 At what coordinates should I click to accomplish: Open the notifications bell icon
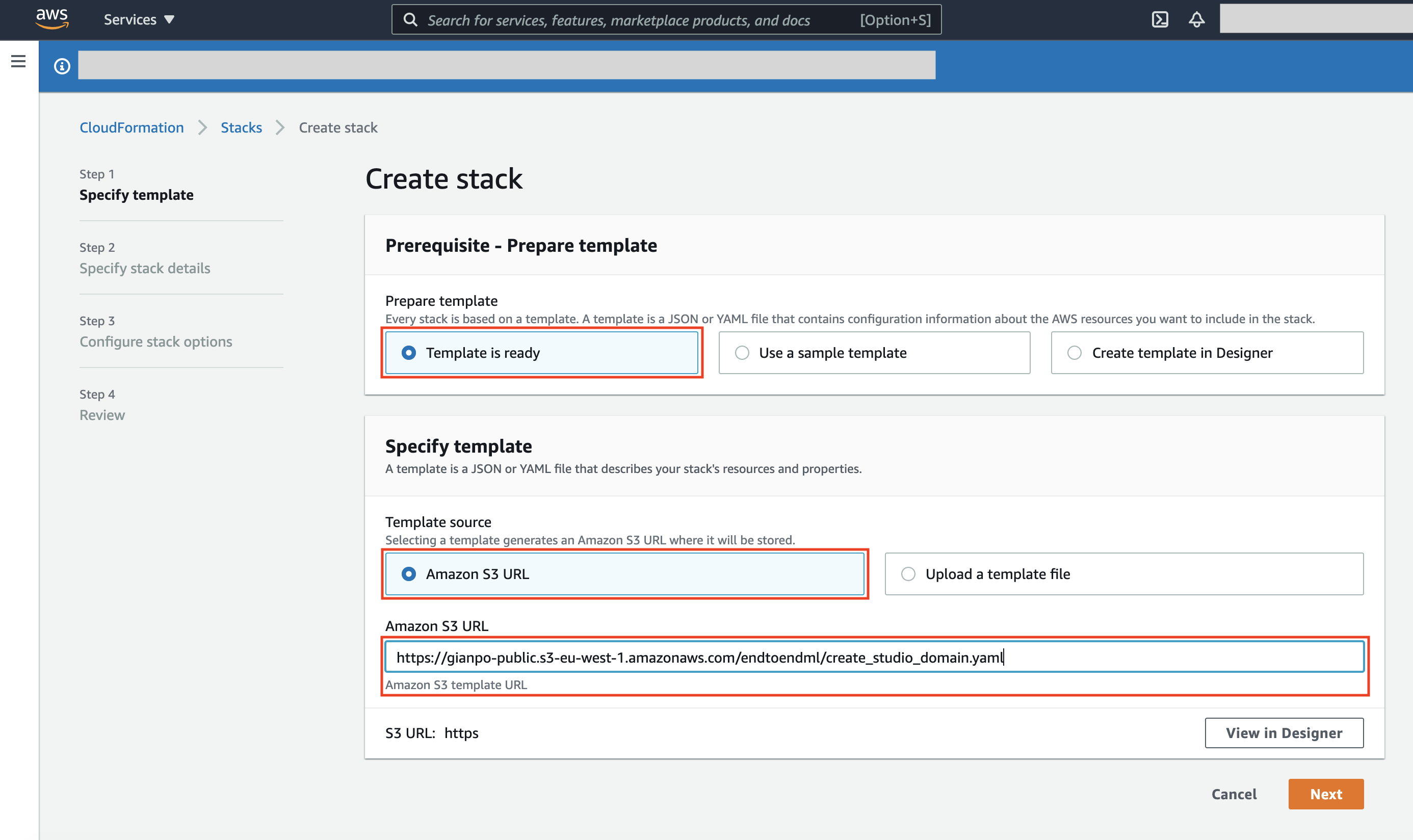[x=1196, y=20]
